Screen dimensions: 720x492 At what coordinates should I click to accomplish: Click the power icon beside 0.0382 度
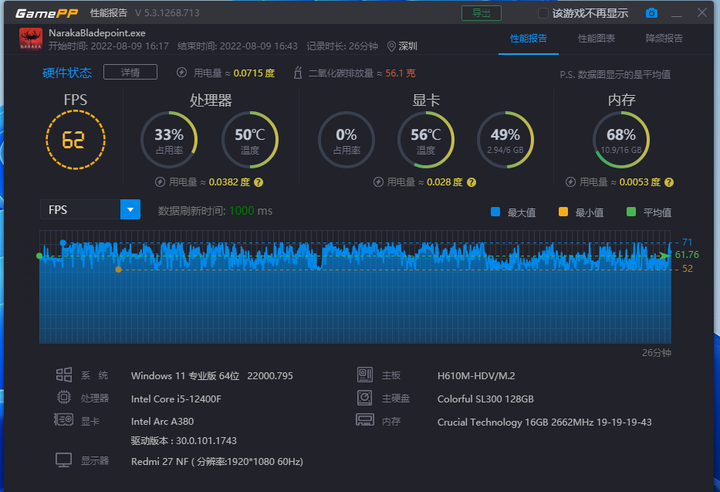coord(160,182)
